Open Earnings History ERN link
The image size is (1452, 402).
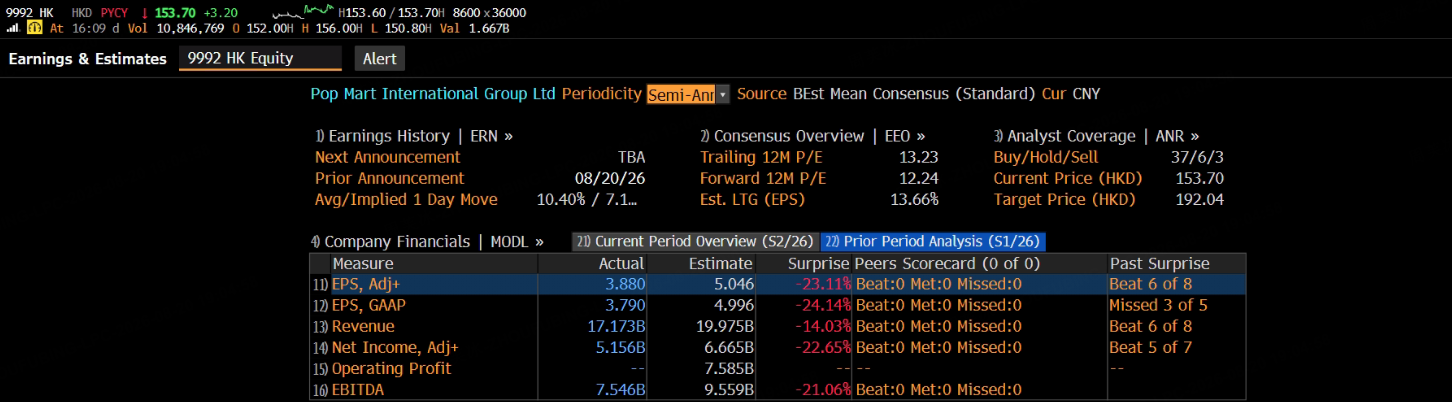coord(414,136)
